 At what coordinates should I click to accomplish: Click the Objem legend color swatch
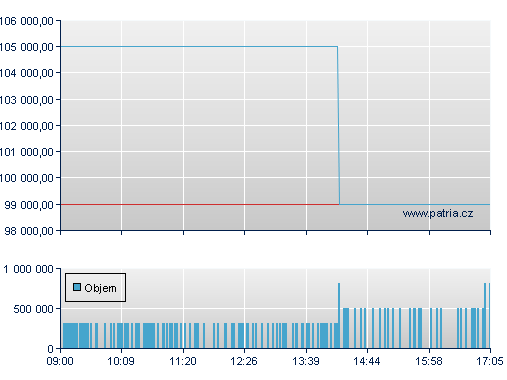[77, 287]
